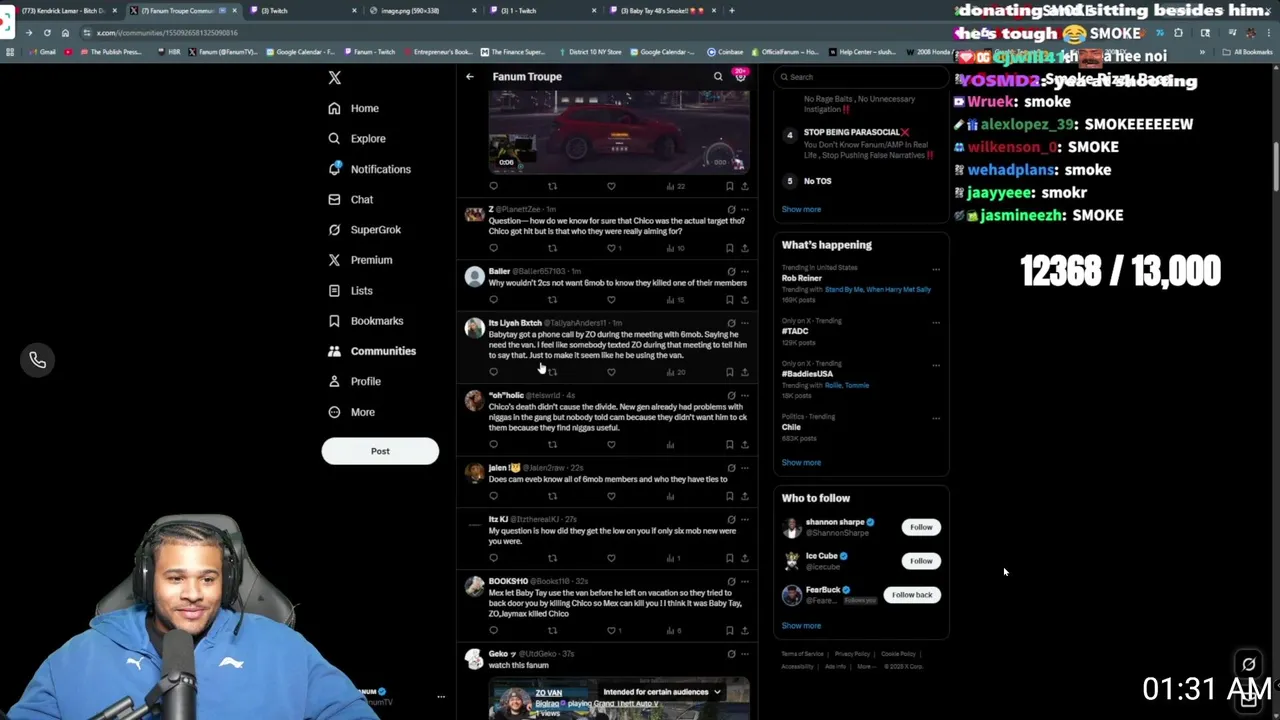Repost the red car video post
This screenshot has width=1280, height=720.
tap(552, 186)
